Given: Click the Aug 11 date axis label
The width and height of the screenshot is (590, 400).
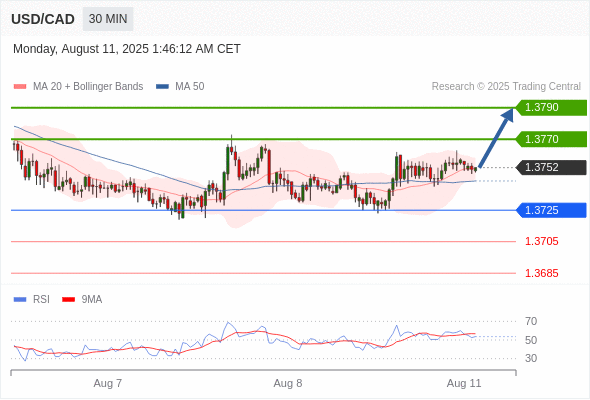Looking at the screenshot, I should click(x=464, y=383).
